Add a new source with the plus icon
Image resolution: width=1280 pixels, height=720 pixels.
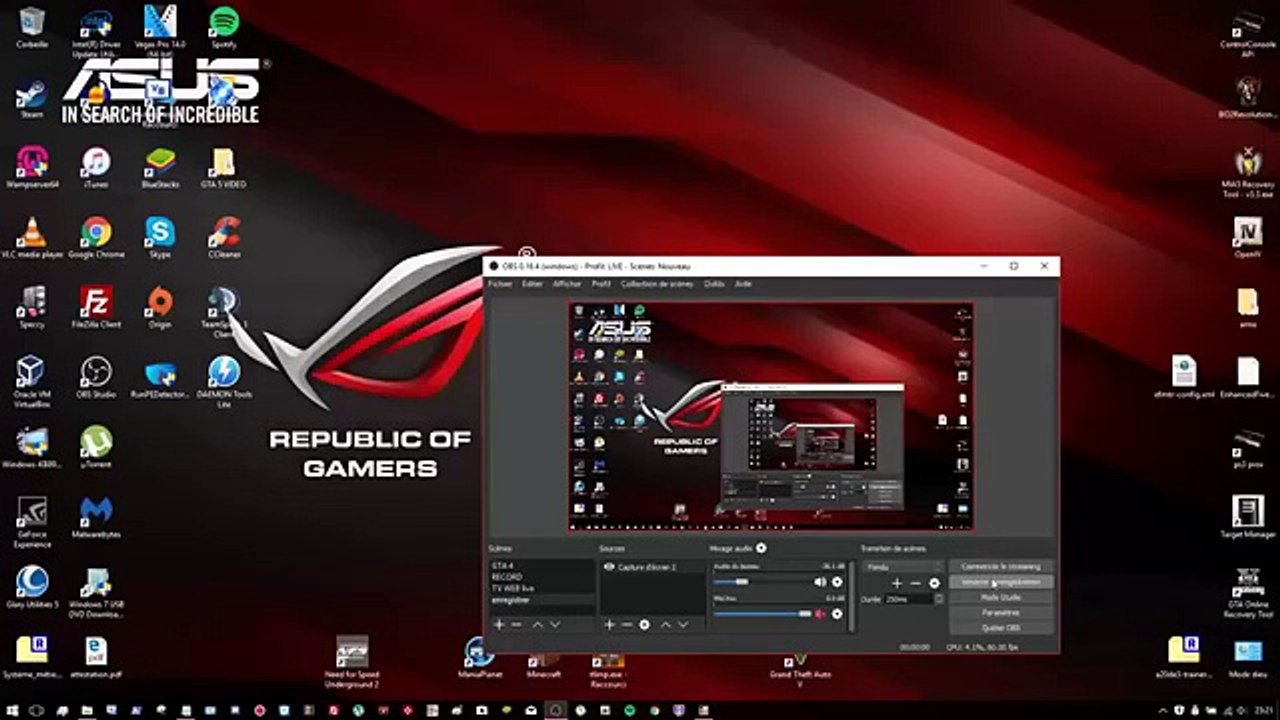(609, 625)
